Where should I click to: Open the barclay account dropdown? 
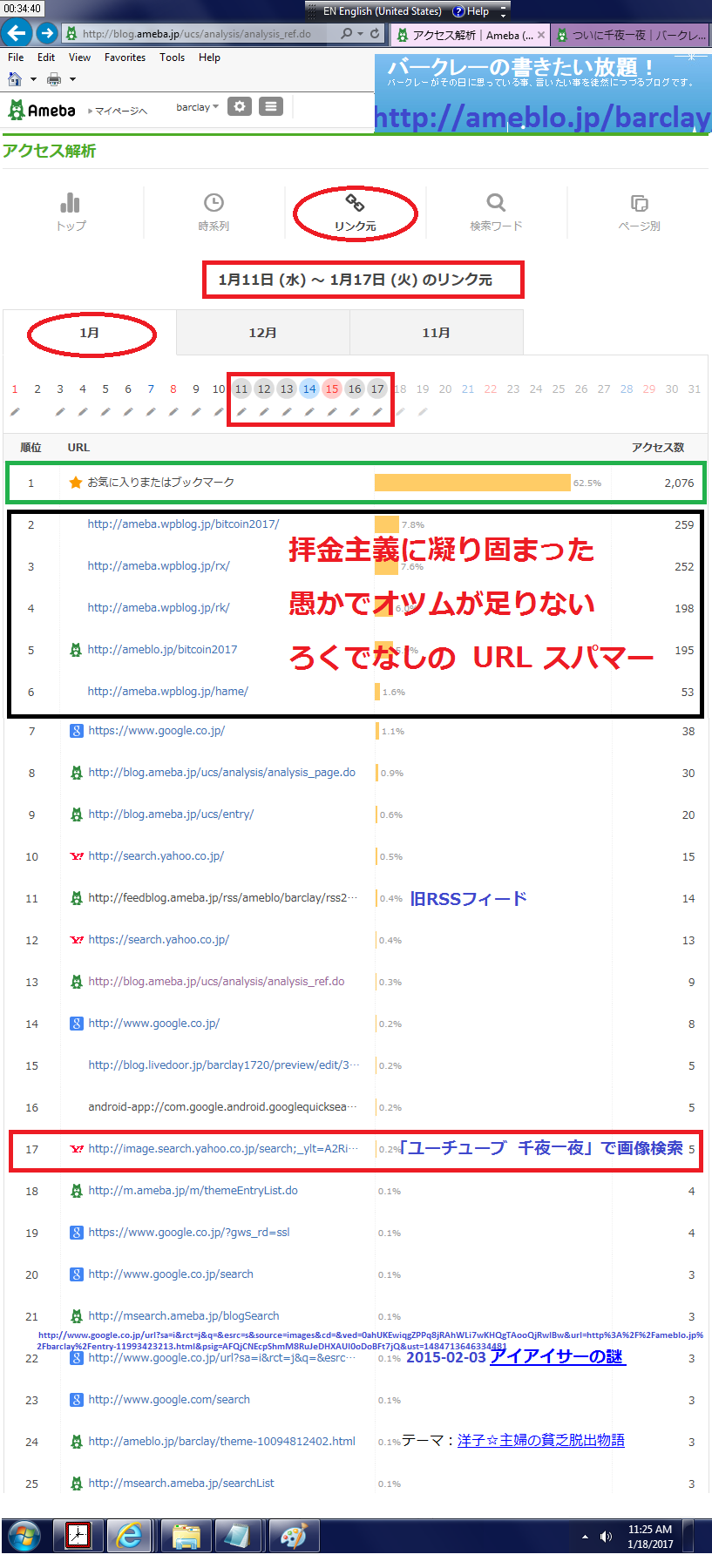[197, 107]
